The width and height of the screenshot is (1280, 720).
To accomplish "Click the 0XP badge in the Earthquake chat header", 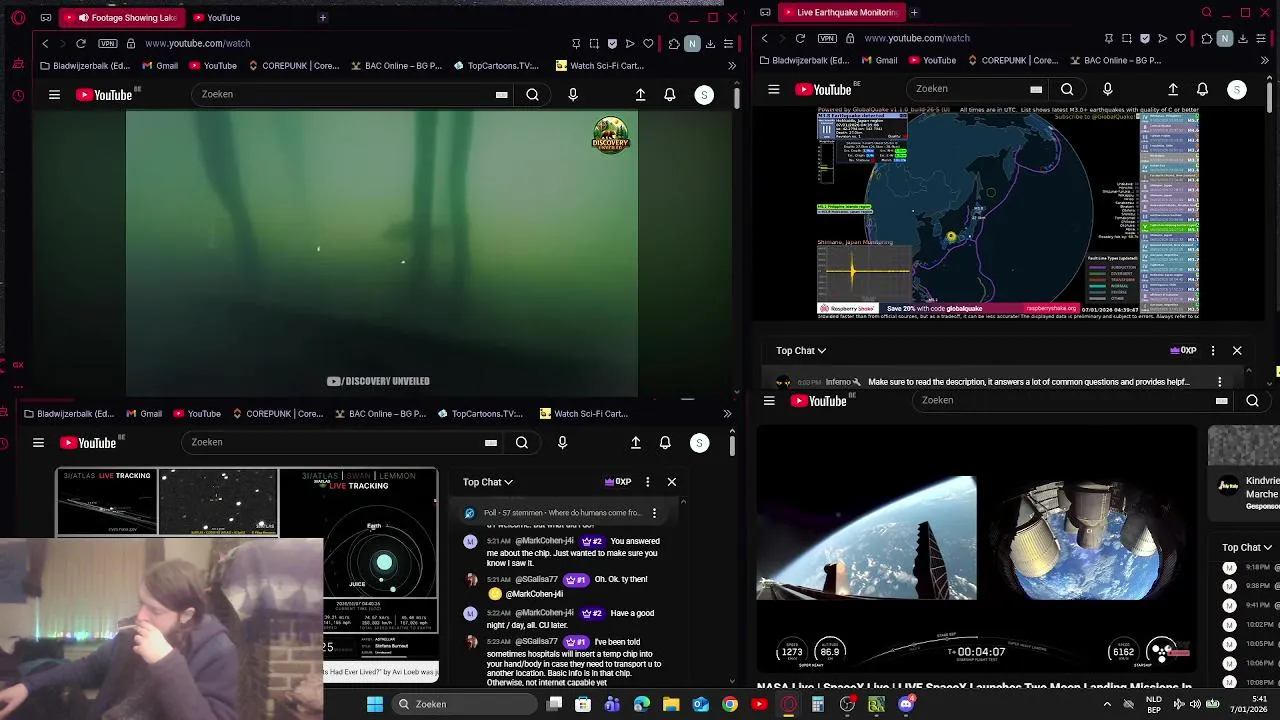I will [x=1183, y=351].
